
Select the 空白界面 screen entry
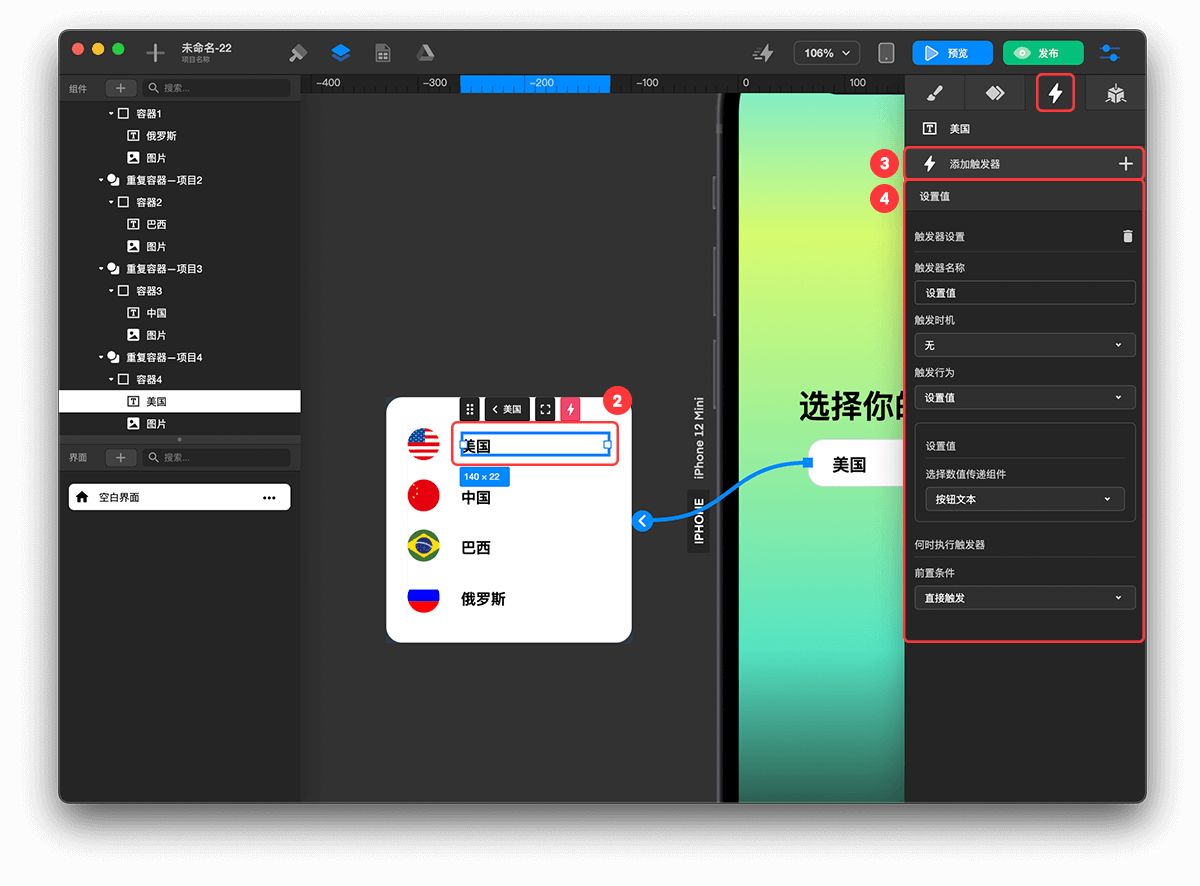click(180, 497)
